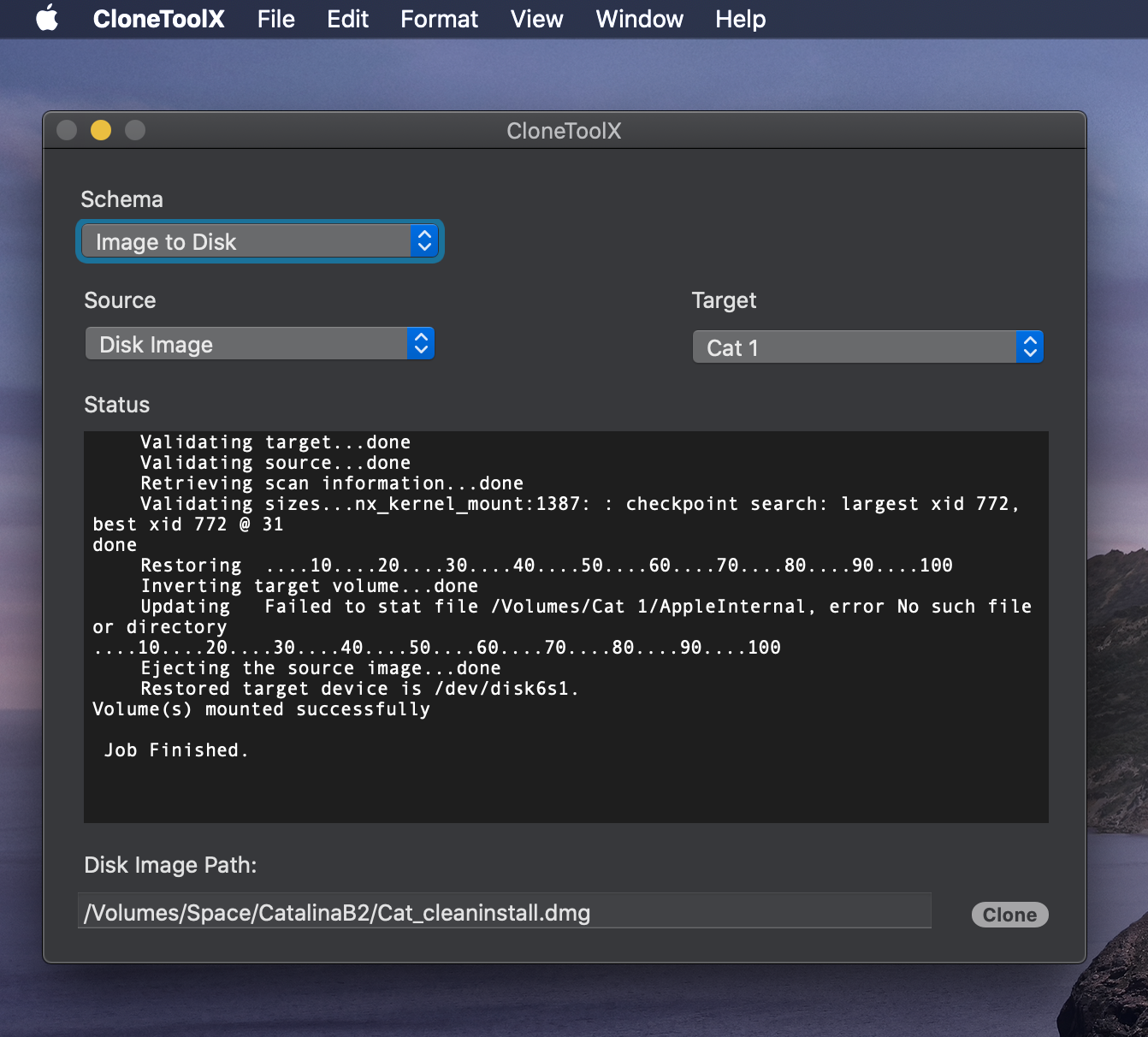Click the 'Ejecting the source image...done' line
This screenshot has width=1148, height=1037.
tap(321, 668)
